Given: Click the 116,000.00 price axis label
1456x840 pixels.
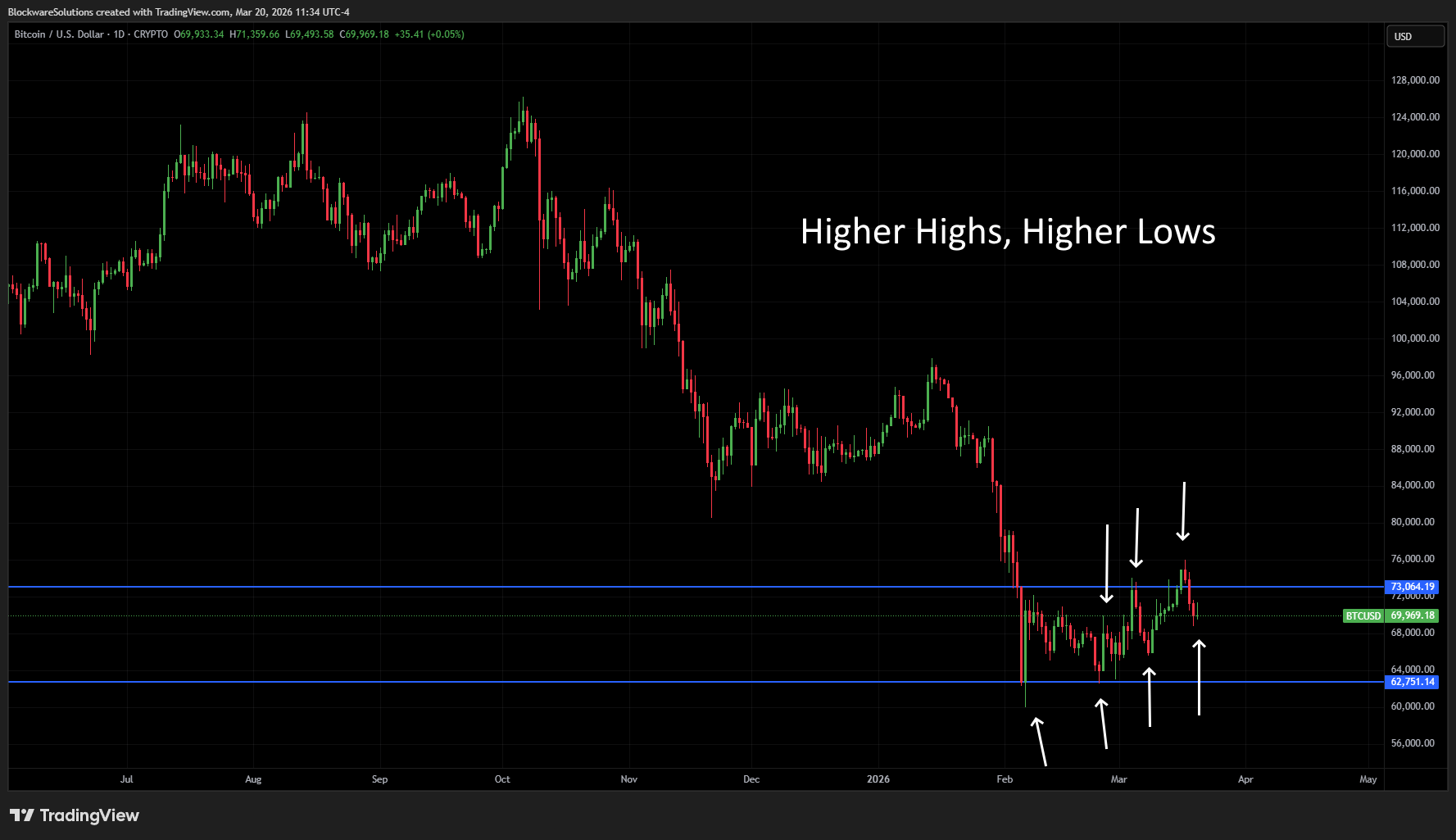Looking at the screenshot, I should tap(1415, 191).
